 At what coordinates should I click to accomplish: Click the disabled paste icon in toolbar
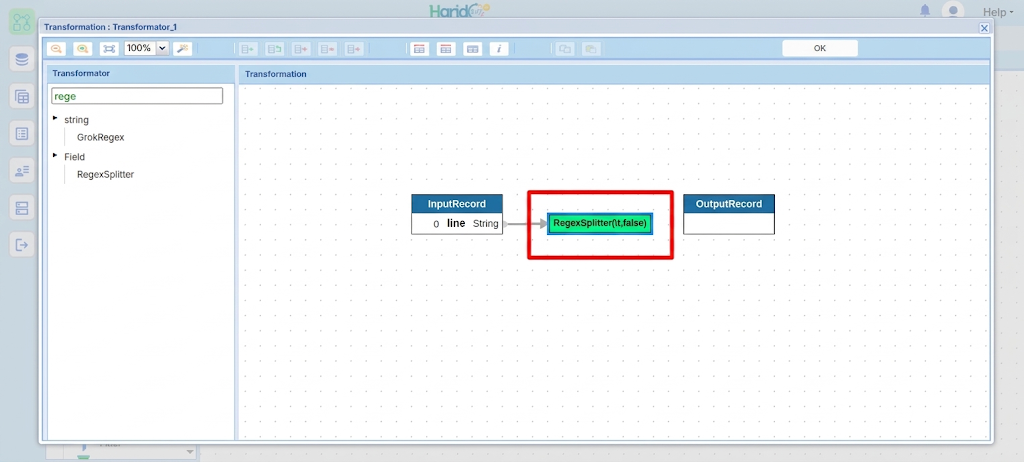click(591, 49)
